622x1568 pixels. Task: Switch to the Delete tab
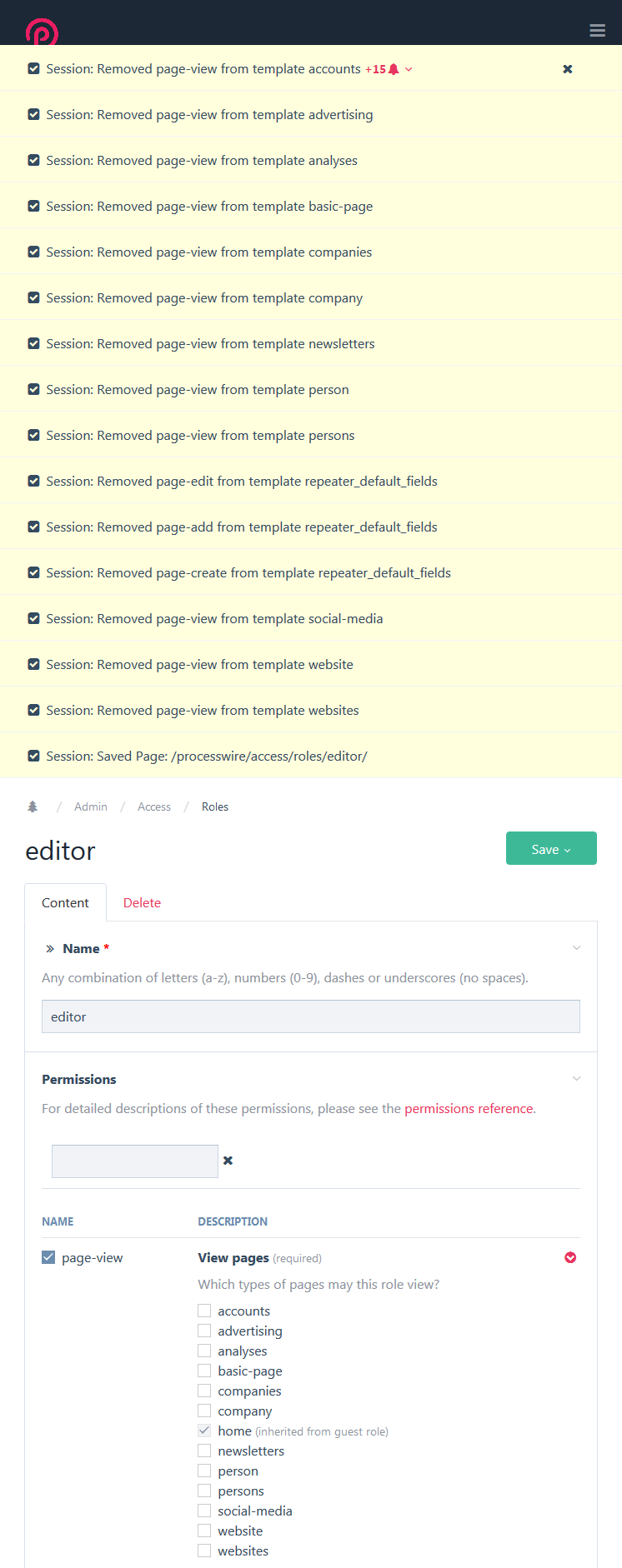point(142,902)
